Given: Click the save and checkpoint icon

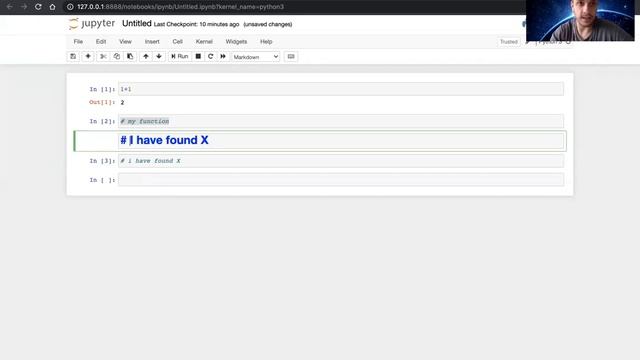Looking at the screenshot, I should click(x=73, y=56).
